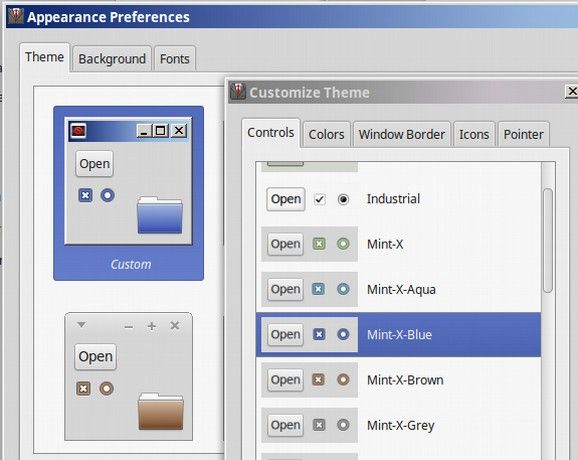Click the blue folder icon in Custom theme preview
Screen dimensions: 578x460
[x=160, y=215]
